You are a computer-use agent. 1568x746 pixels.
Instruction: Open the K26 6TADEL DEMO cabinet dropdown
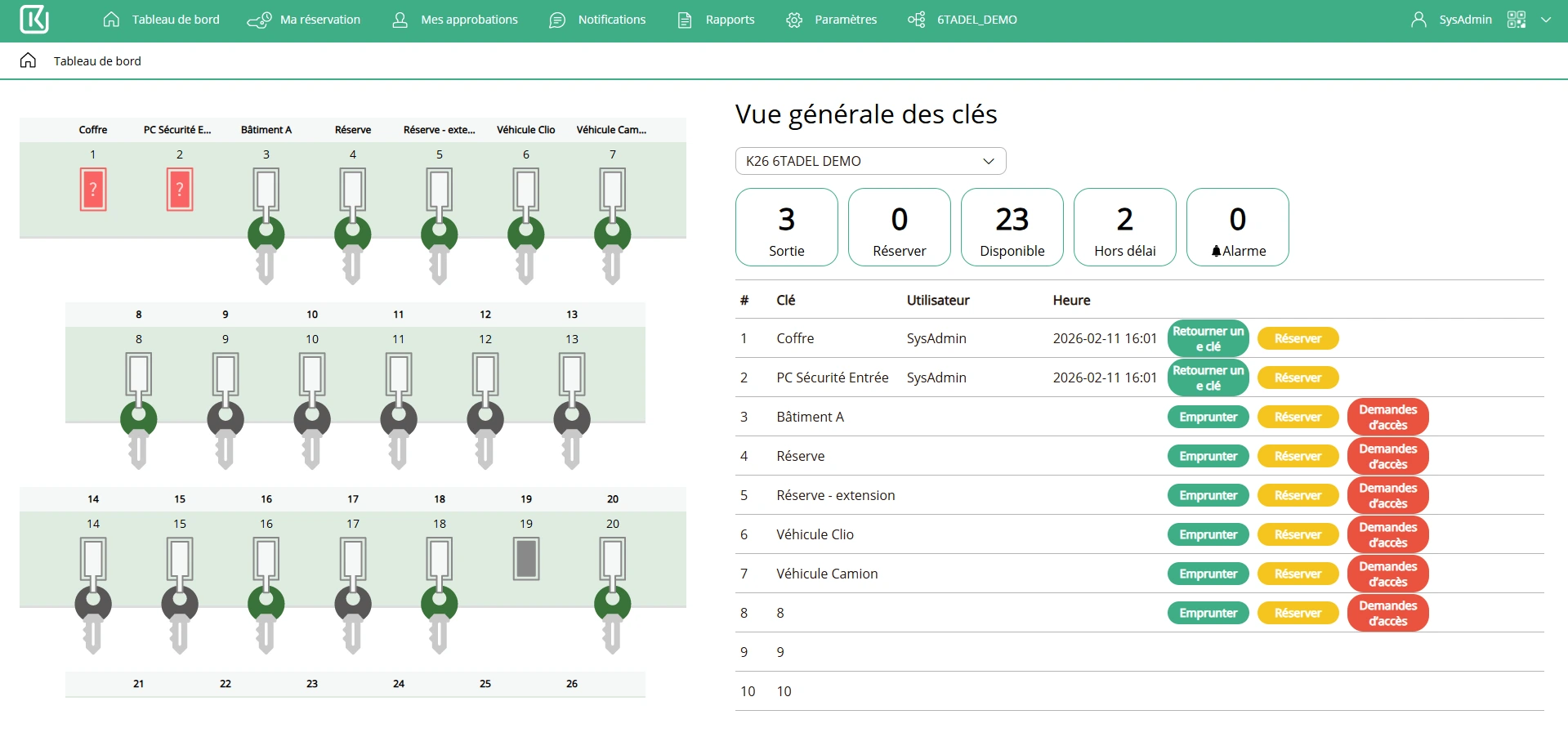click(870, 161)
